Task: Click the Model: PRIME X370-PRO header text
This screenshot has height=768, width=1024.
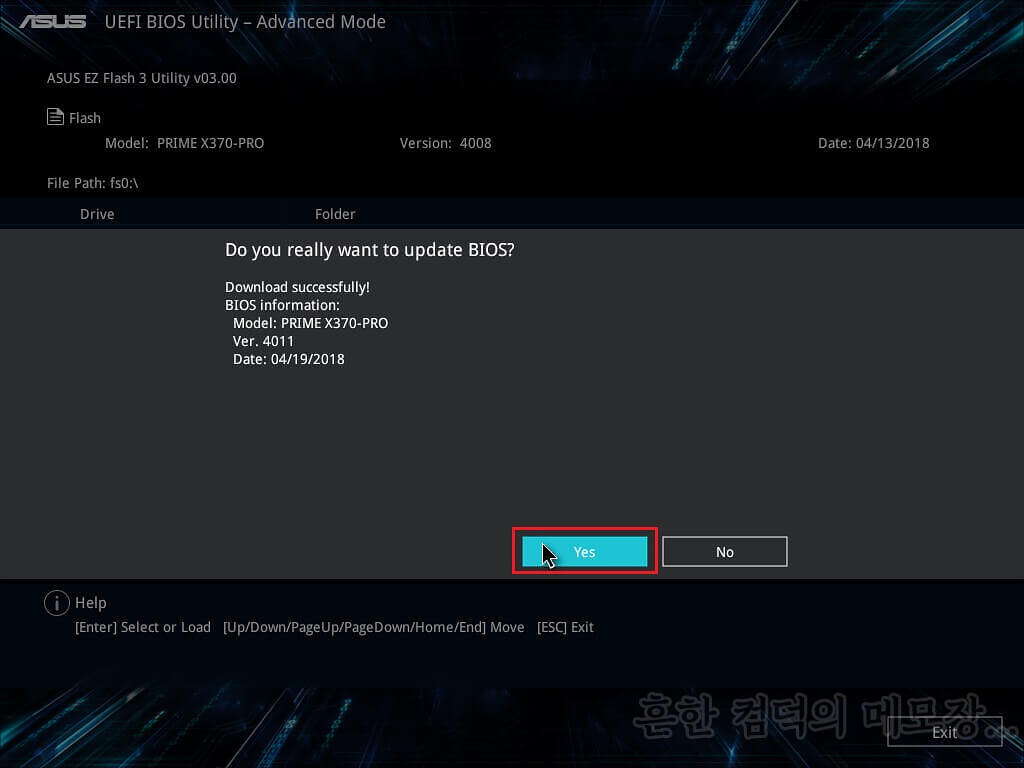Action: coord(184,143)
